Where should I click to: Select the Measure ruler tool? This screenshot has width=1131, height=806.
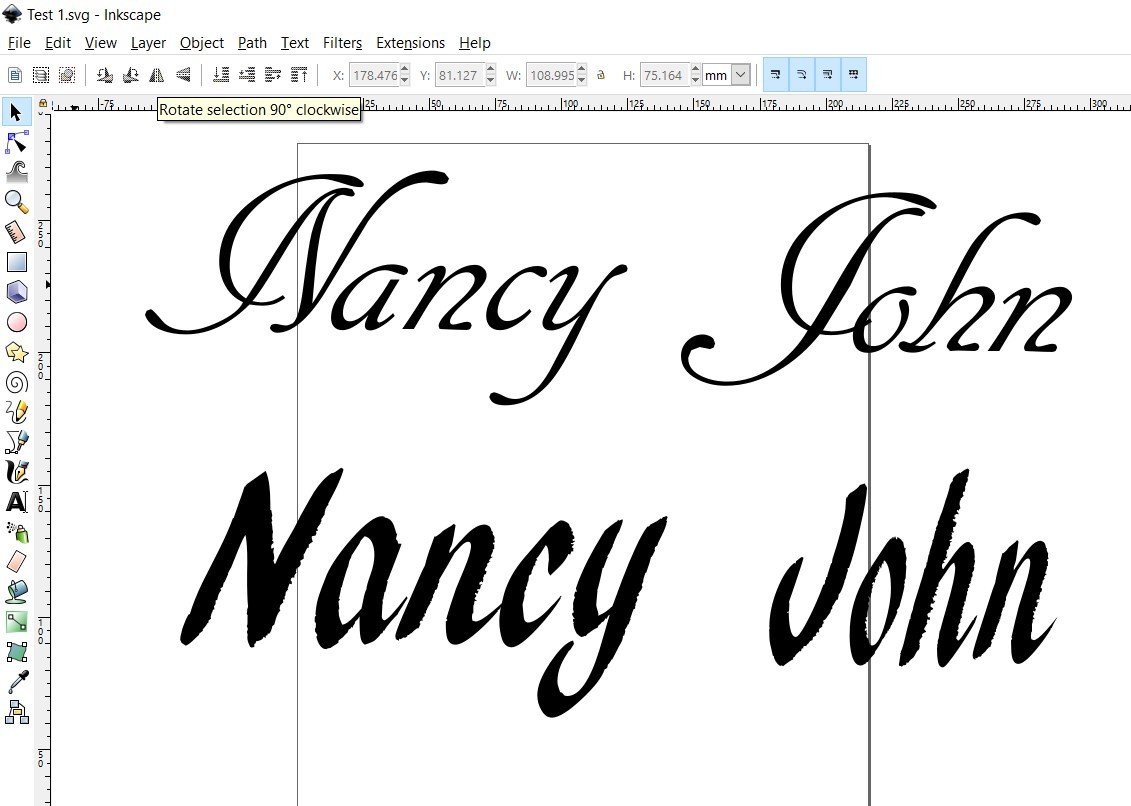pyautogui.click(x=17, y=232)
